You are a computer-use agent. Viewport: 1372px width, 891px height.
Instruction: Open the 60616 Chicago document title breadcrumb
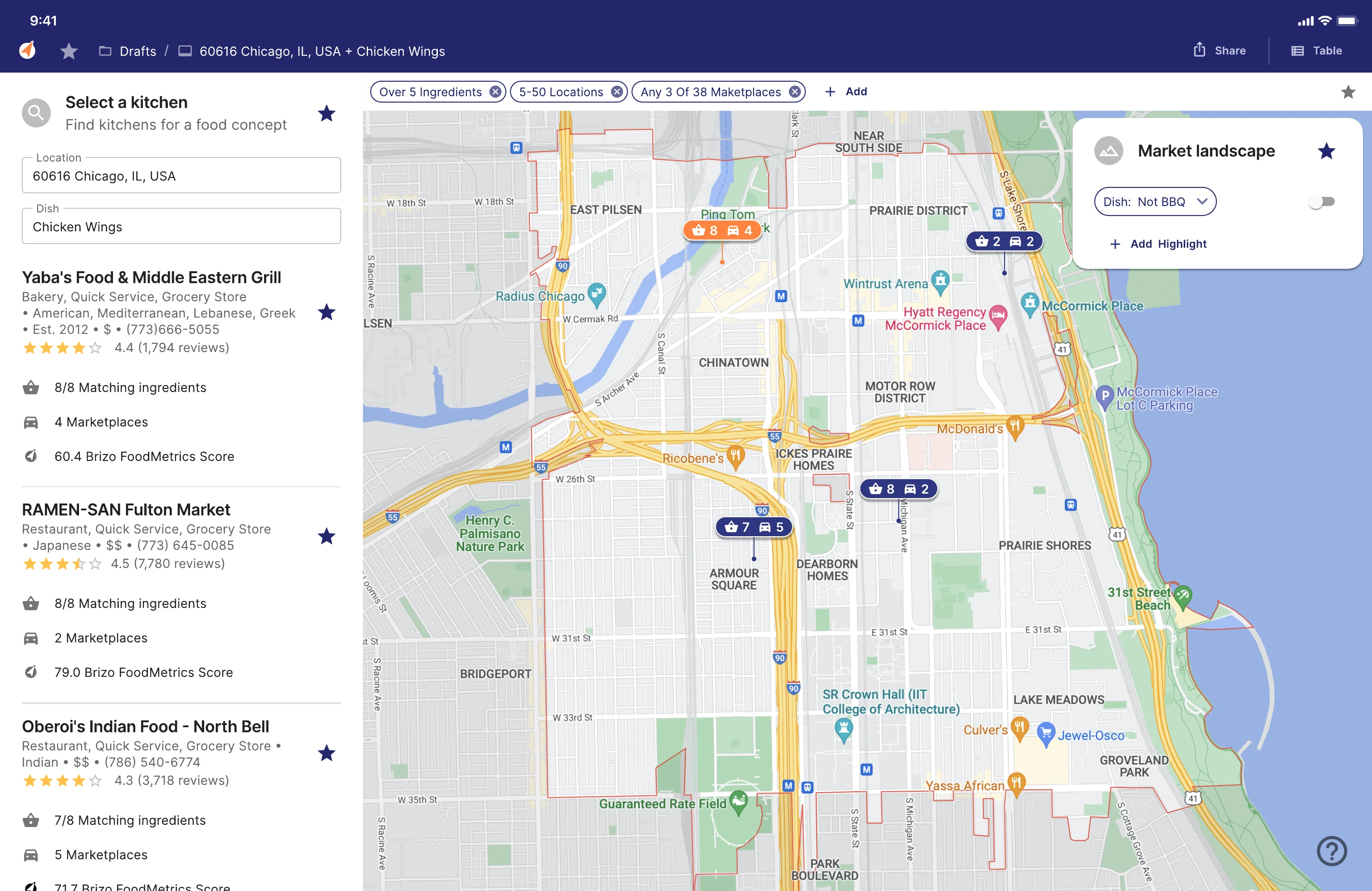(311, 51)
